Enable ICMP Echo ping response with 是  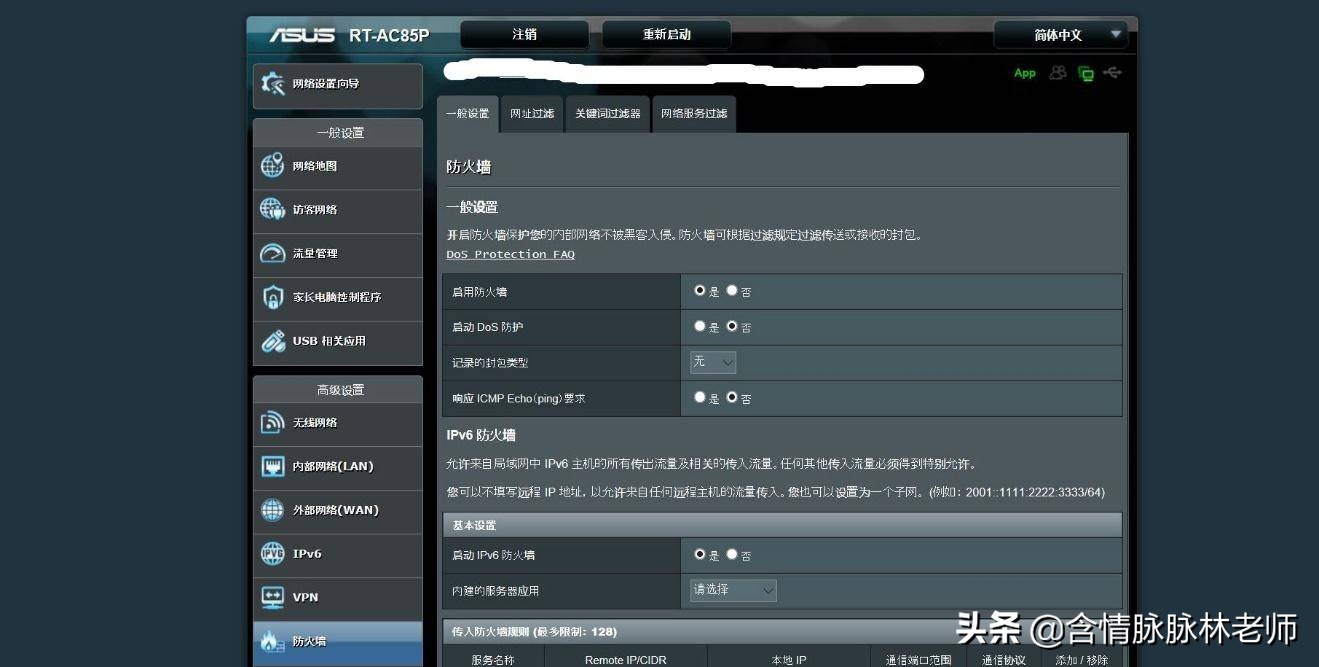[701, 398]
